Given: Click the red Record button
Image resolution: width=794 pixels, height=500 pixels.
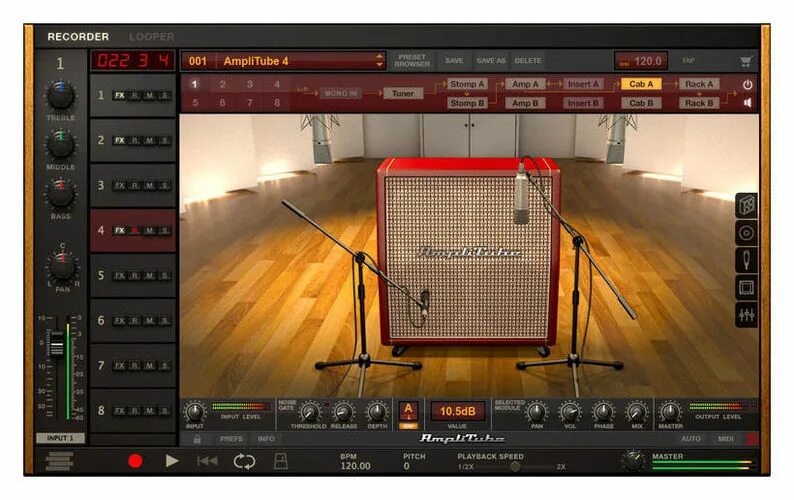Looking at the screenshot, I should [x=135, y=461].
